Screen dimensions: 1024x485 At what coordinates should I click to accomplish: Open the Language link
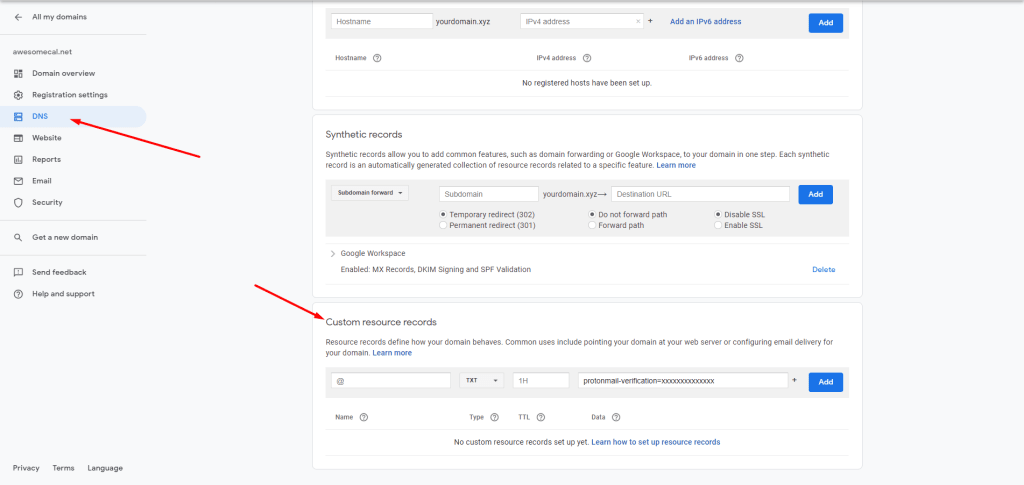click(105, 468)
